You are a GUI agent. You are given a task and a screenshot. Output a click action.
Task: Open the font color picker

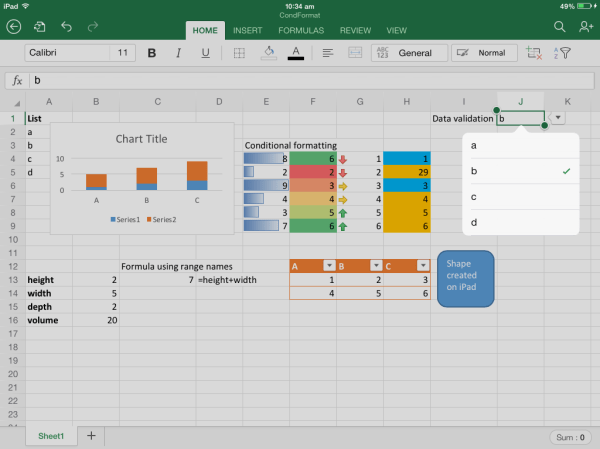pyautogui.click(x=296, y=53)
